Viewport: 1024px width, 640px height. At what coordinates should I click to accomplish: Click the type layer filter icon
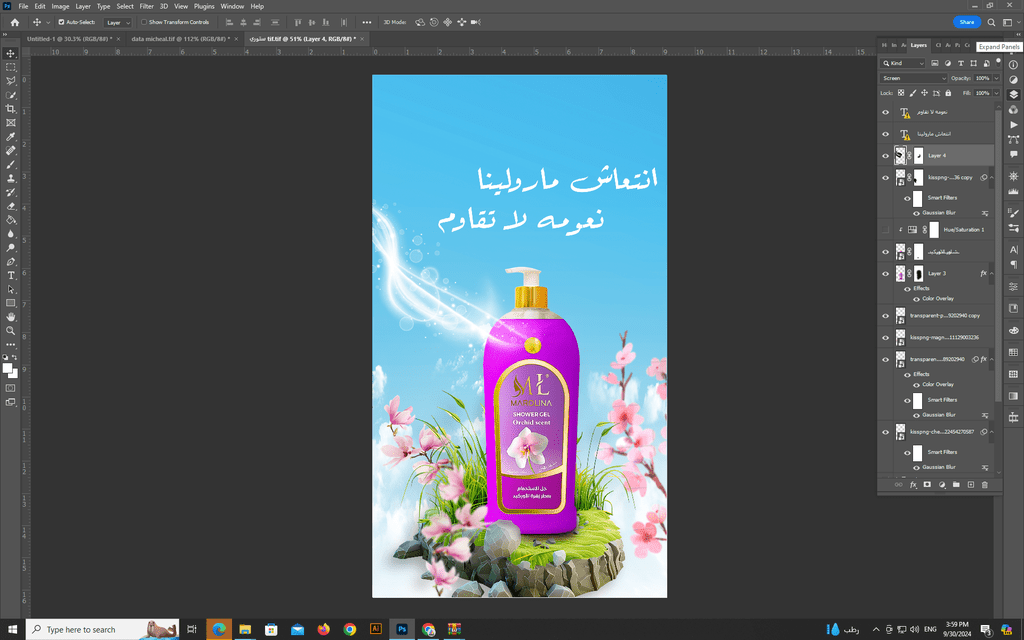click(961, 63)
